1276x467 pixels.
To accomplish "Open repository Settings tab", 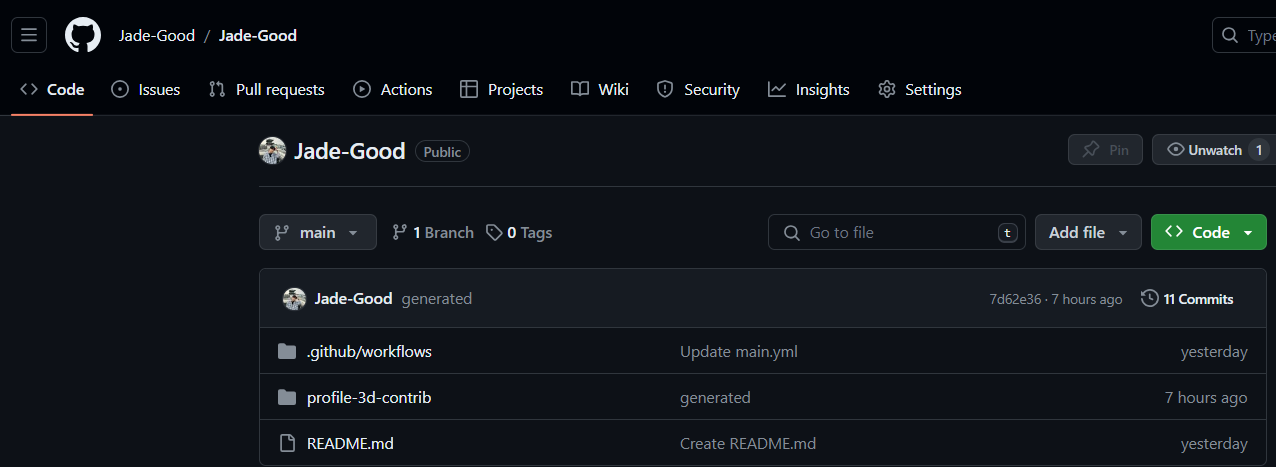I will click(x=919, y=90).
